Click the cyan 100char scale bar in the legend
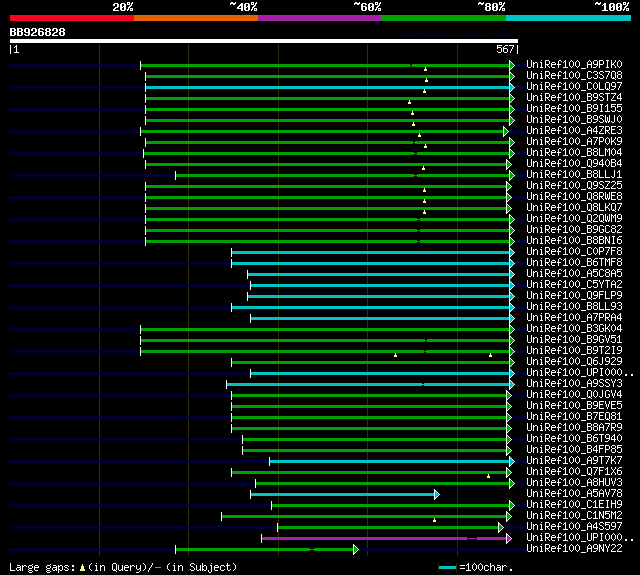Screen dimensions: 640x575 click(x=447, y=567)
